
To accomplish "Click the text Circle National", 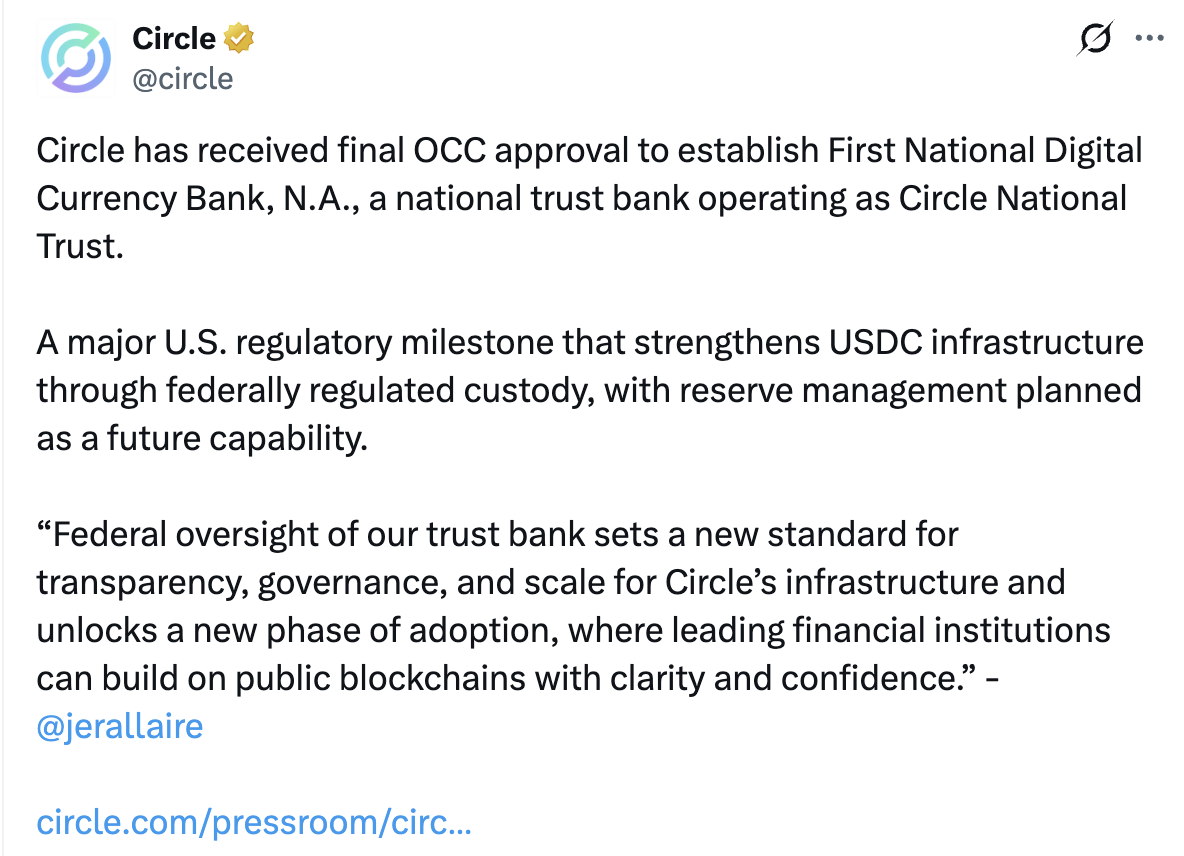I will point(1013,199).
